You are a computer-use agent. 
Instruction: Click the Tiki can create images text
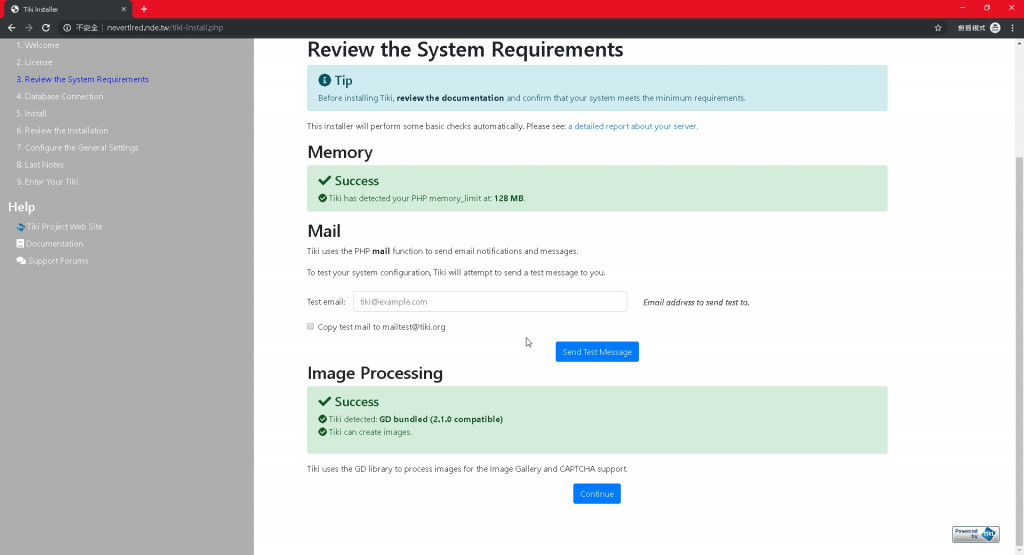370,432
